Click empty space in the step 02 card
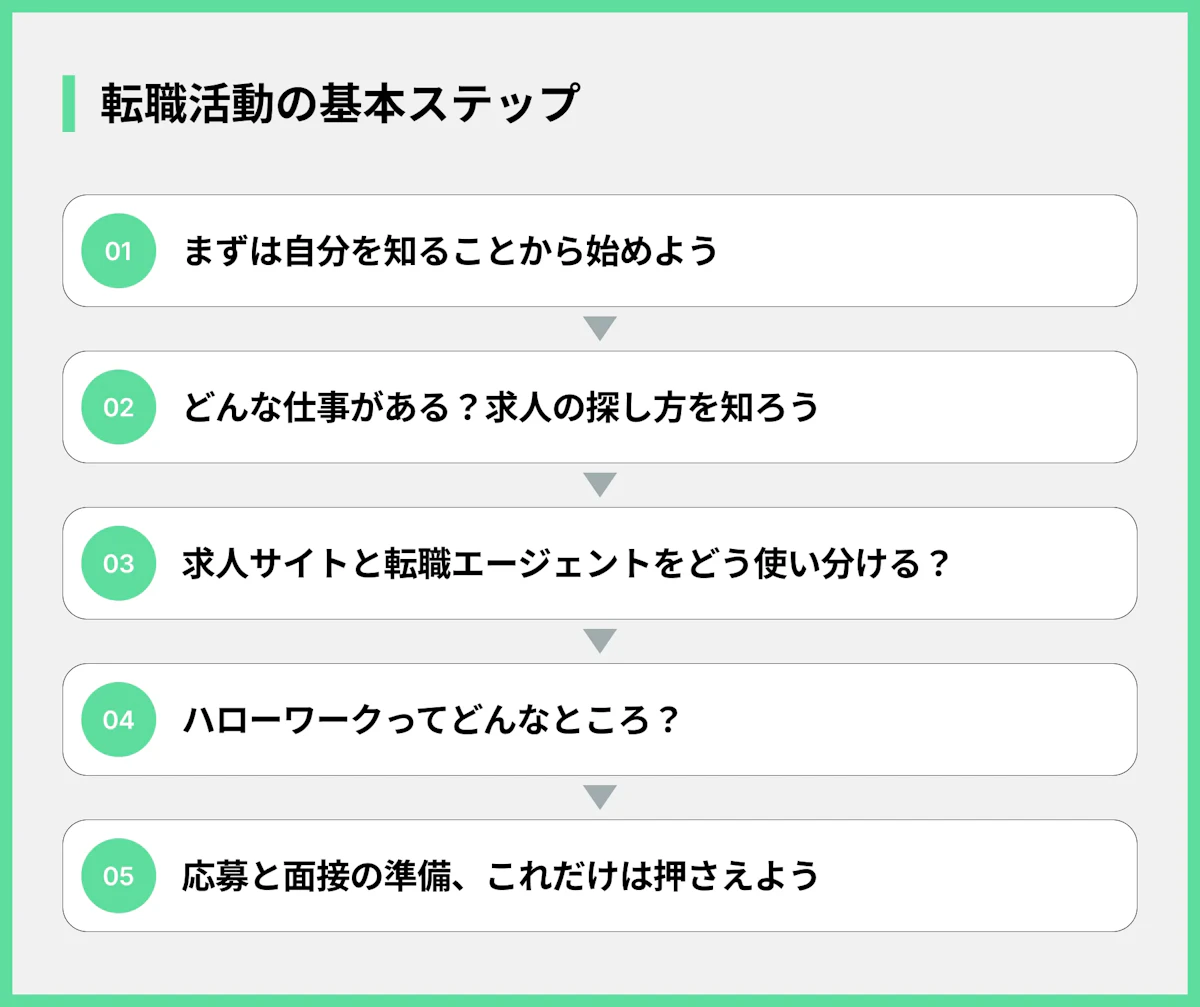 point(980,407)
